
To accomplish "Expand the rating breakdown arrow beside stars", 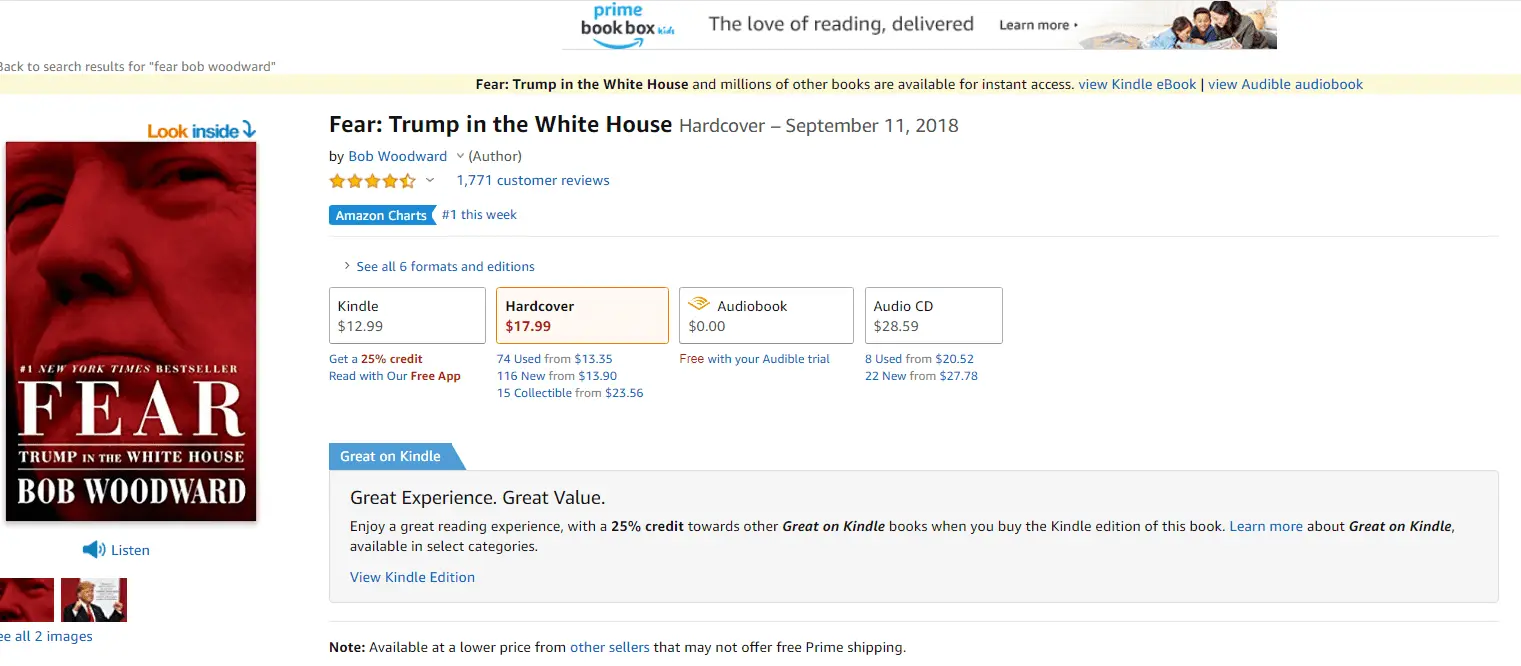I will point(430,181).
